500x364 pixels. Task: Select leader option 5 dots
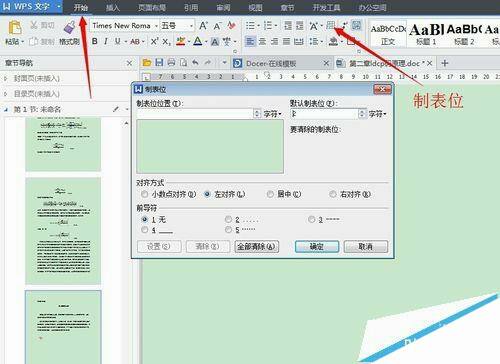point(228,230)
